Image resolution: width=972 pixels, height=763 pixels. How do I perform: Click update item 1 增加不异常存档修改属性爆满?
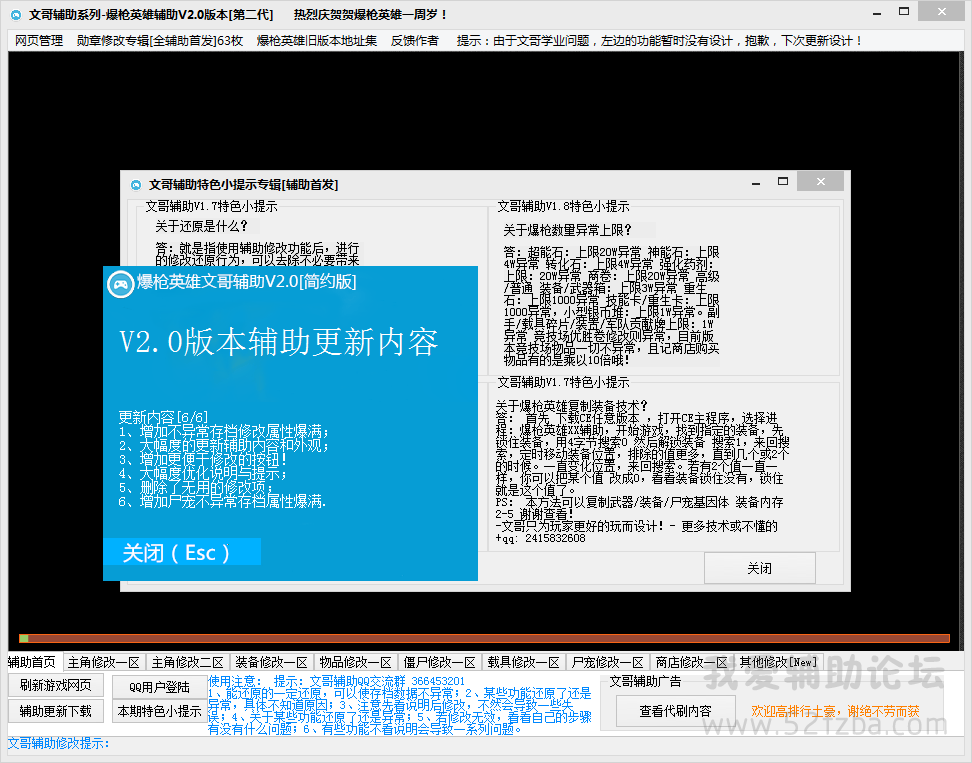tap(224, 431)
